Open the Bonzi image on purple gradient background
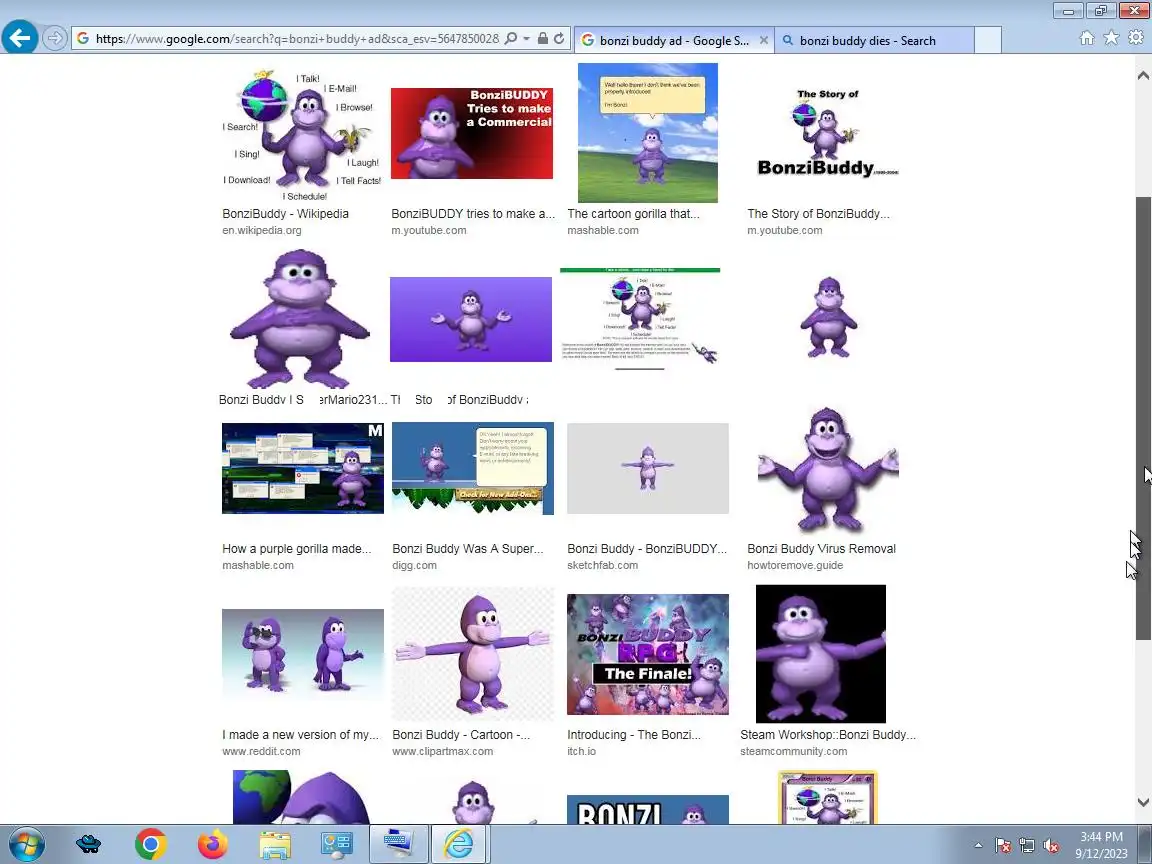The height and width of the screenshot is (864, 1152). [x=471, y=319]
